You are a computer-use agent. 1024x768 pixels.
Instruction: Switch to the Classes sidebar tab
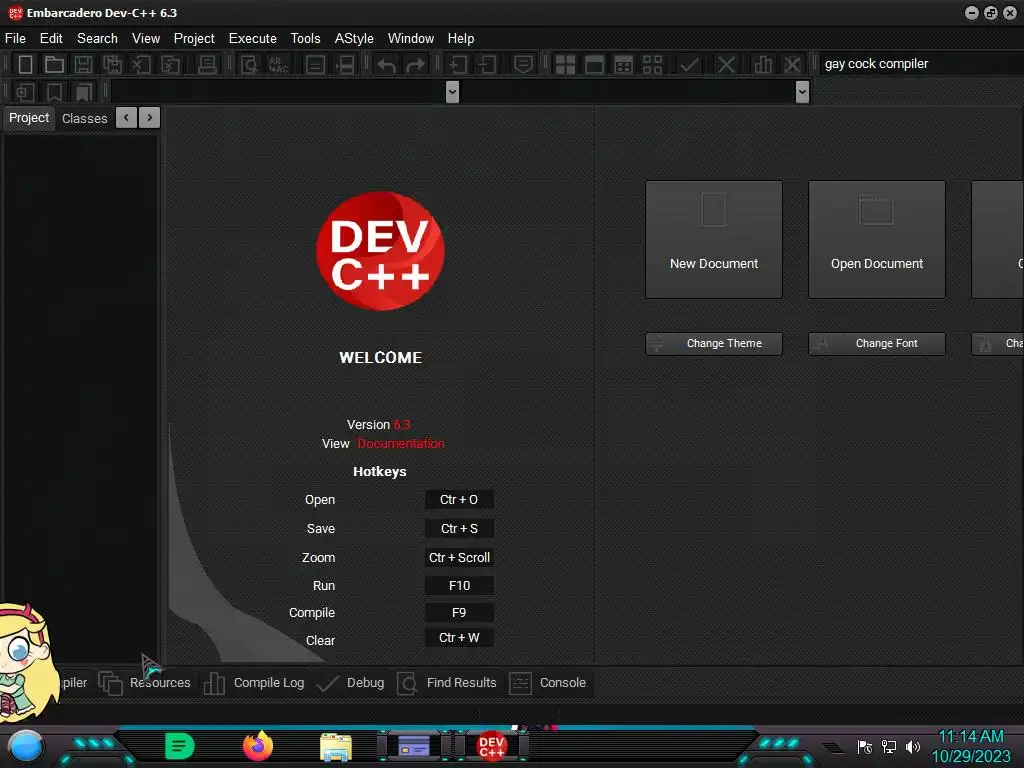(84, 118)
